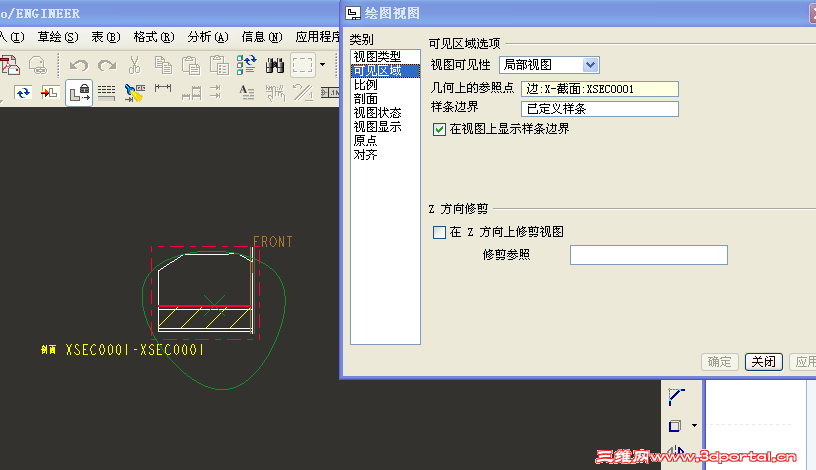Click the 修剪参照 input field
This screenshot has height=470, width=816.
(x=648, y=255)
